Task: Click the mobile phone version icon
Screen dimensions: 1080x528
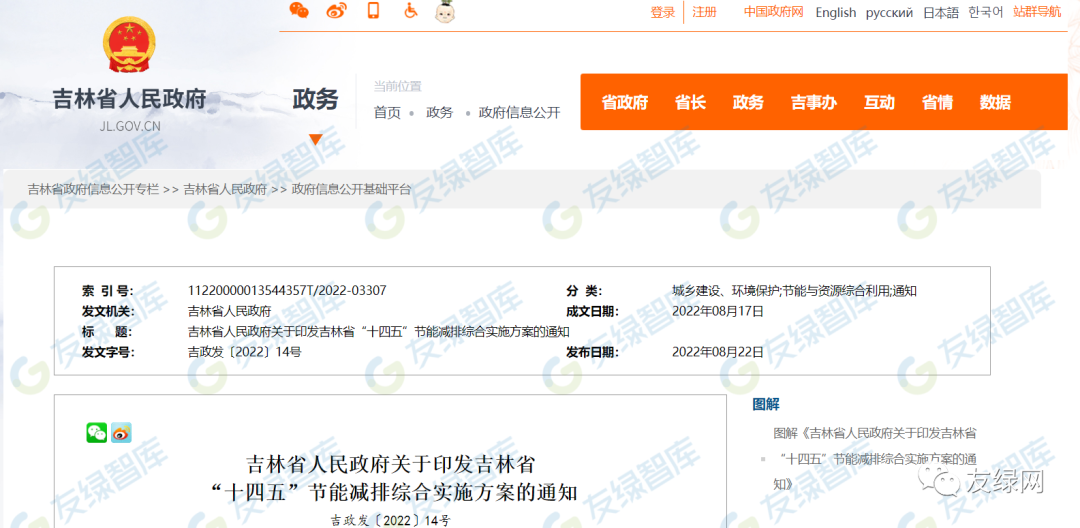Action: coord(373,11)
